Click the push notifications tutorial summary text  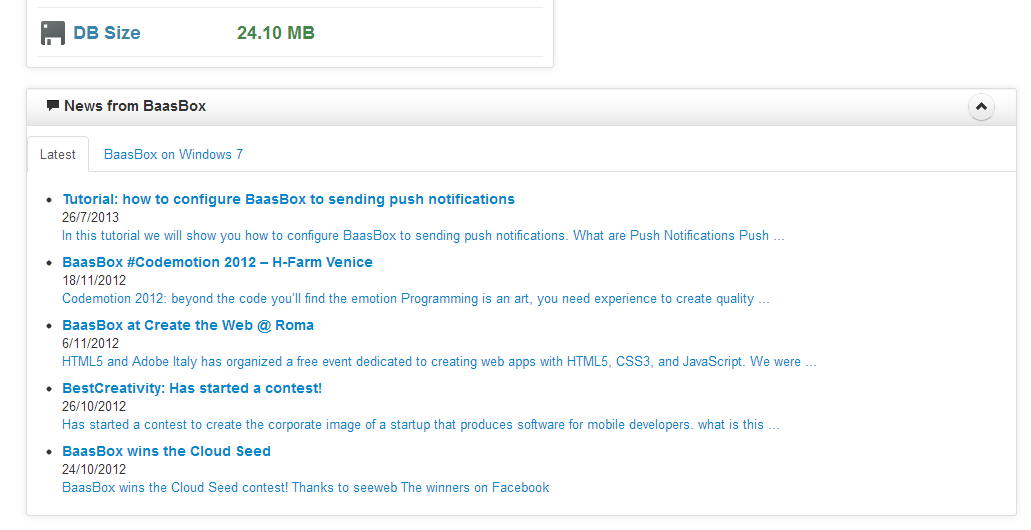423,235
